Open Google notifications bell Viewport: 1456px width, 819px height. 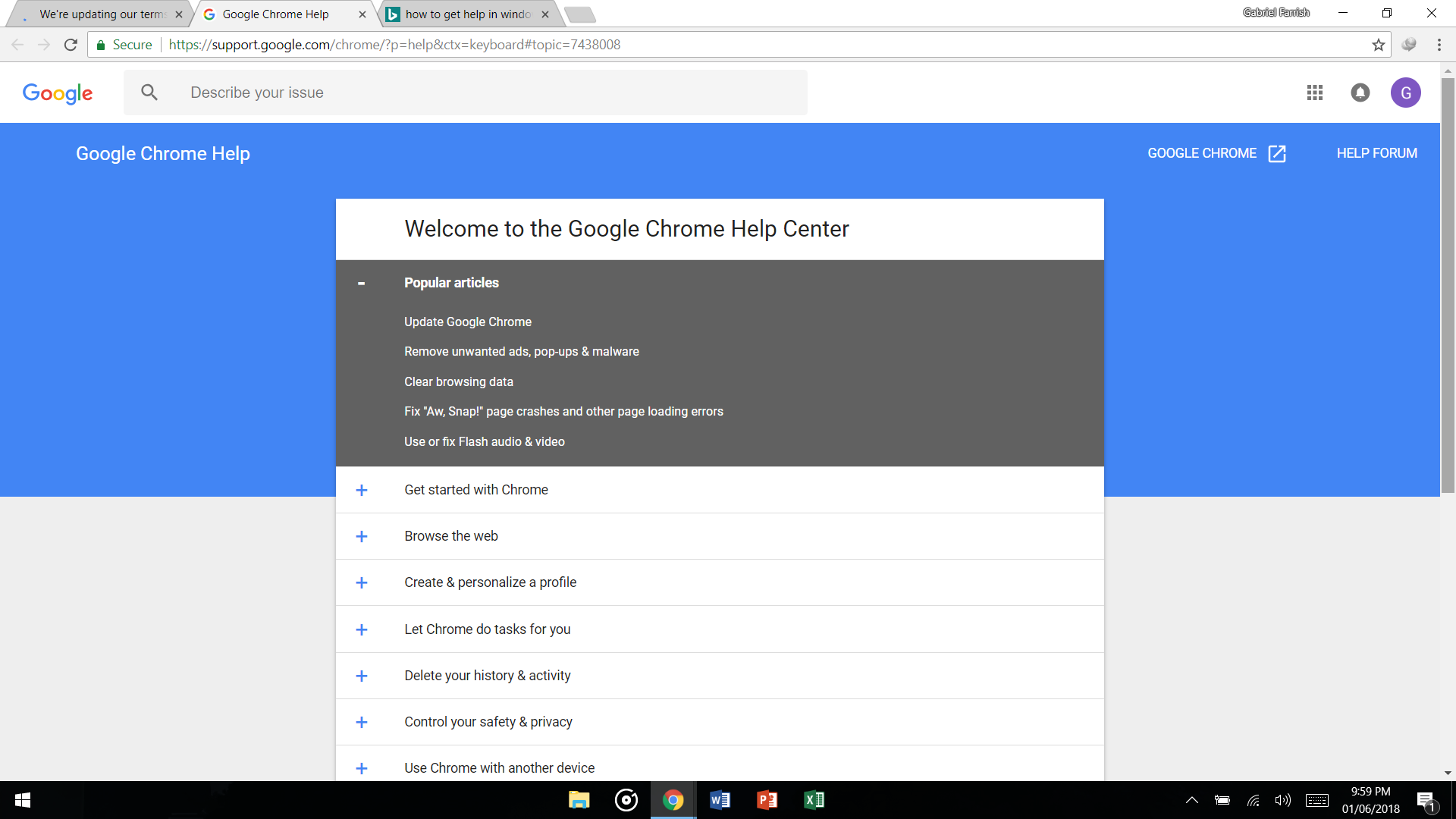pos(1360,93)
